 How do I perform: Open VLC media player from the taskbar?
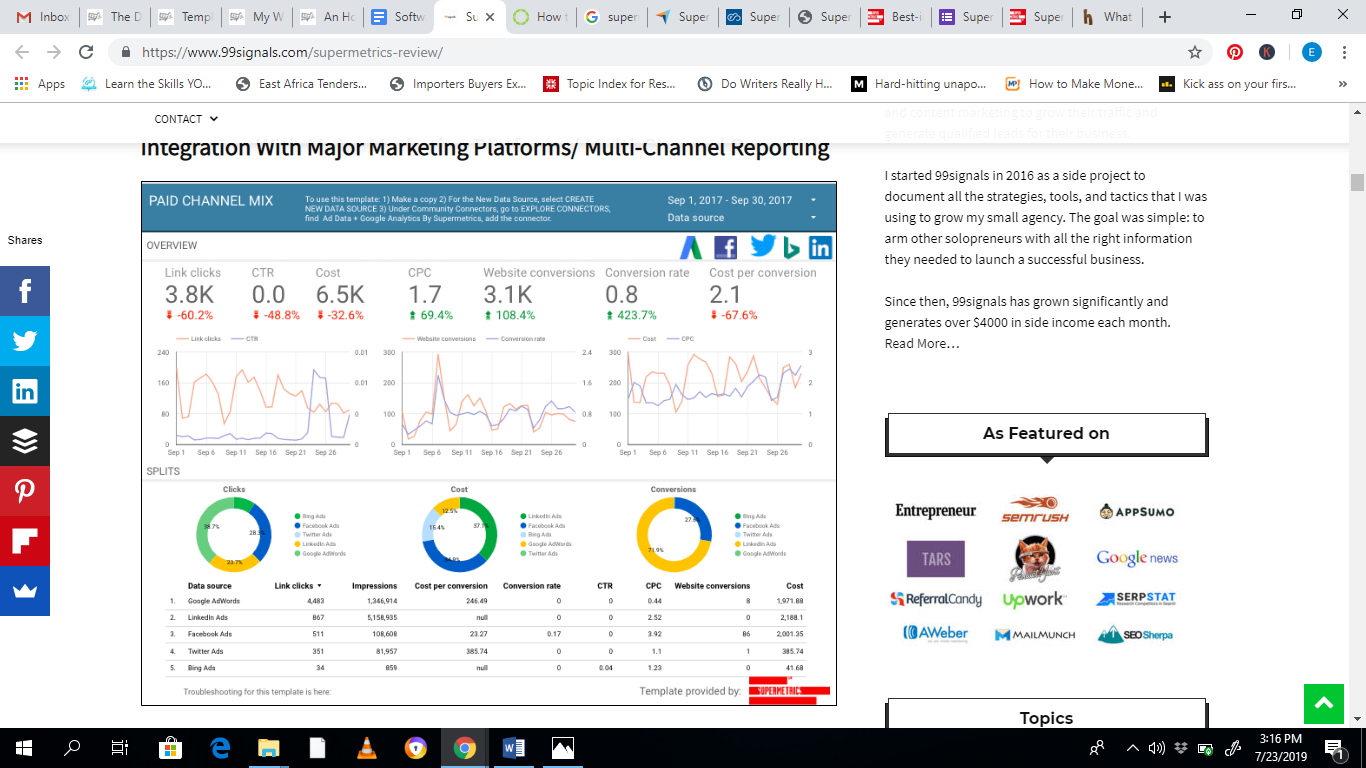(x=367, y=747)
